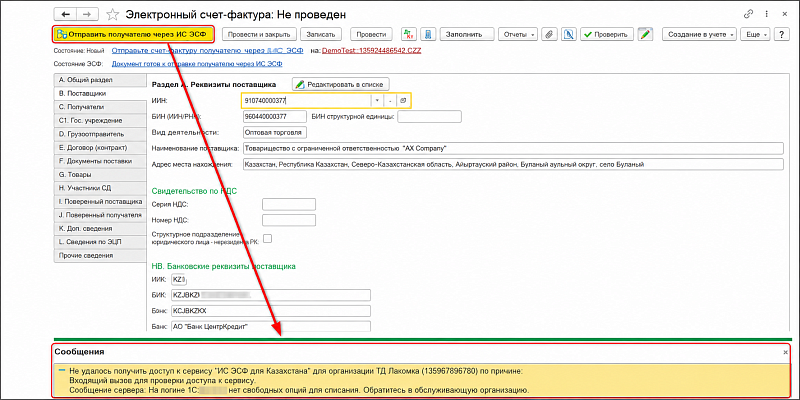This screenshot has width=800, height=400.
Task: Click field containing KCJBKZKX
Action: [x=271, y=311]
